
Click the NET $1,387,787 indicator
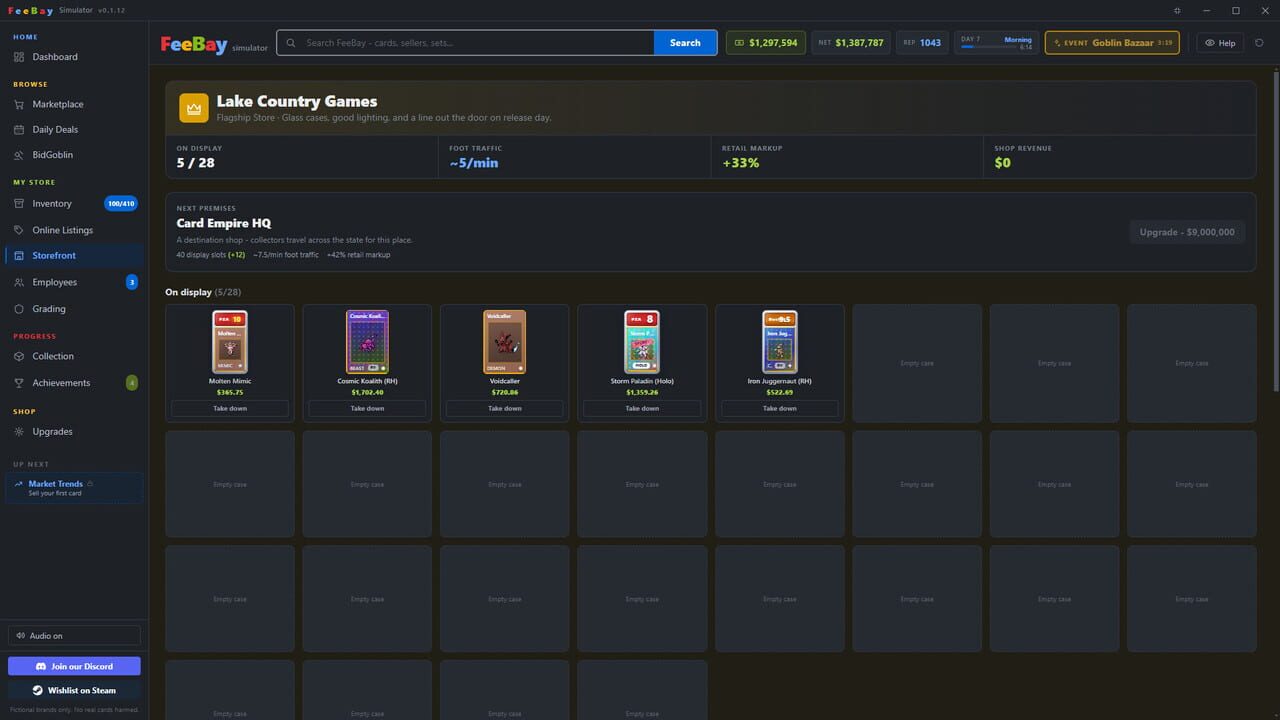click(850, 43)
